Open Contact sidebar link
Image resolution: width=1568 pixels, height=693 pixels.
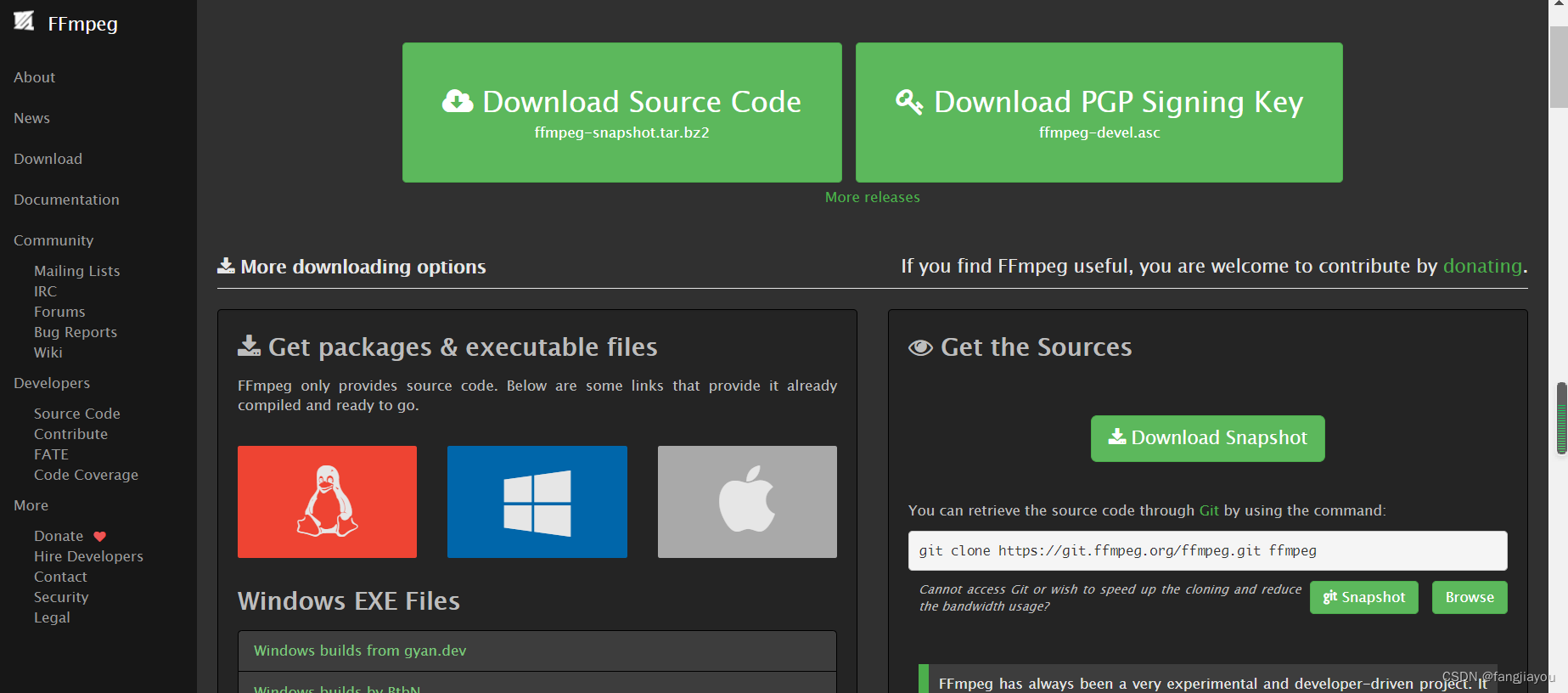60,577
